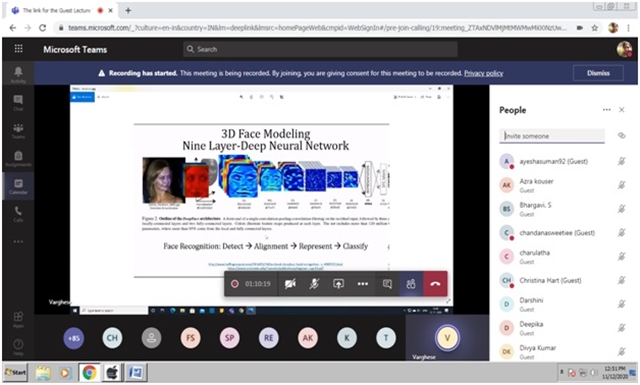Dismiss the recording notification banner
The width and height of the screenshot is (640, 385).
(x=598, y=73)
